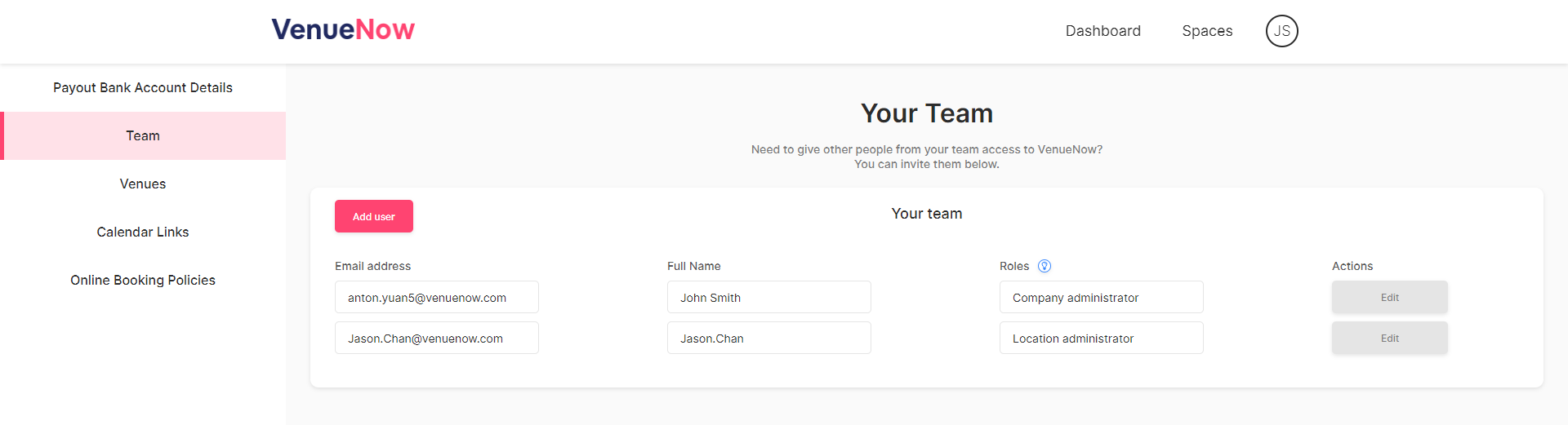This screenshot has height=425, width=1568.
Task: Select the Team sidebar item
Action: pos(143,135)
